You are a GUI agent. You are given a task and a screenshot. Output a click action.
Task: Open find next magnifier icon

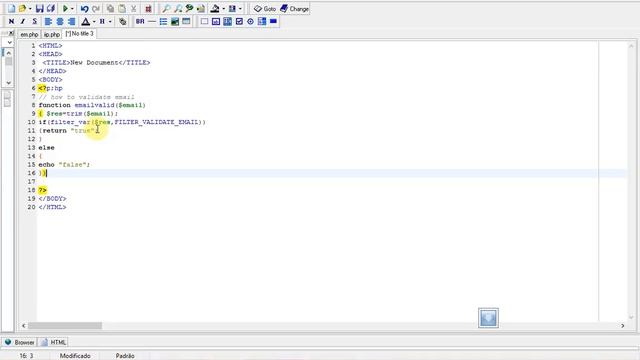[x=178, y=9]
